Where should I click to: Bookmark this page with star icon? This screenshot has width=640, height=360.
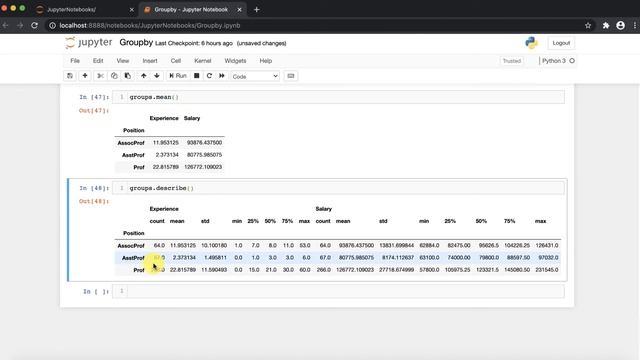(x=588, y=25)
